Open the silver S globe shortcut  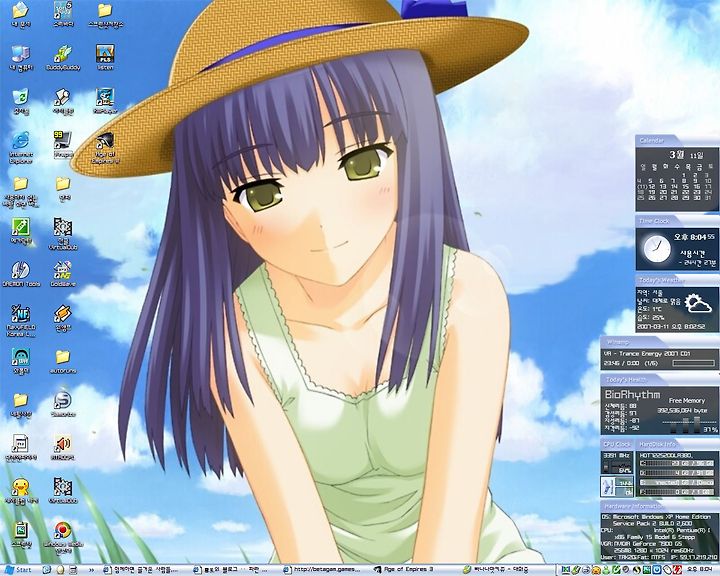click(63, 403)
